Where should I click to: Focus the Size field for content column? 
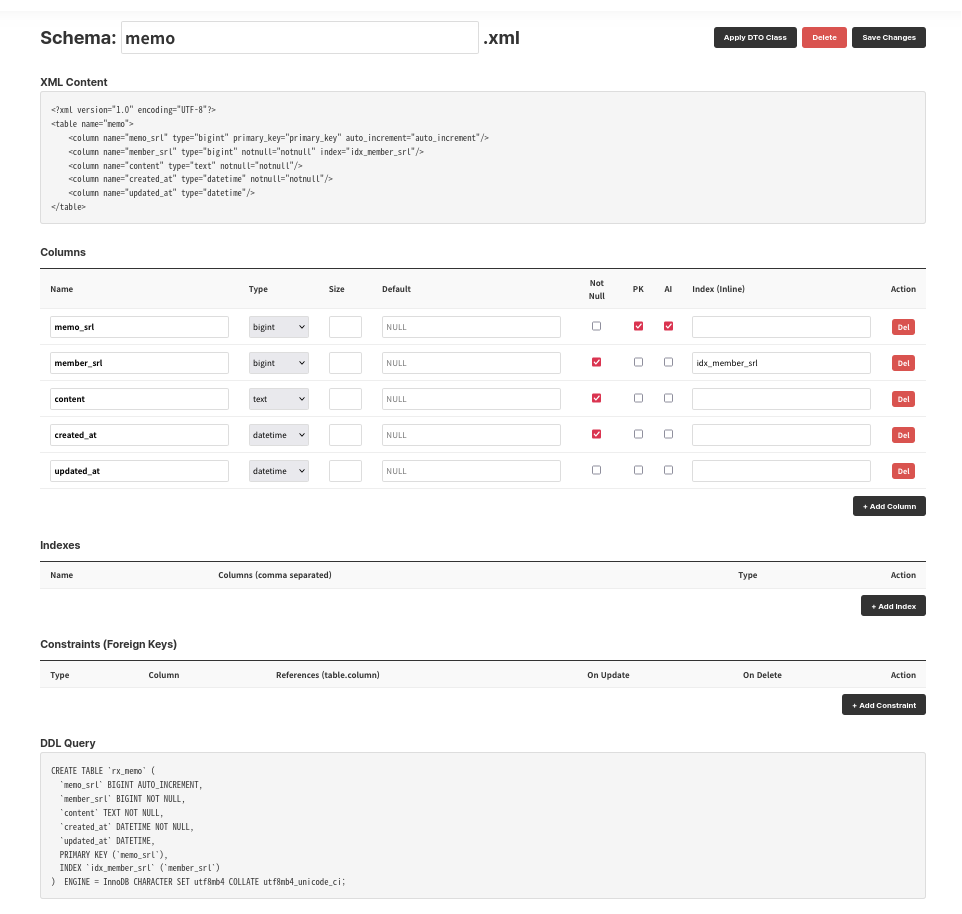coord(345,399)
